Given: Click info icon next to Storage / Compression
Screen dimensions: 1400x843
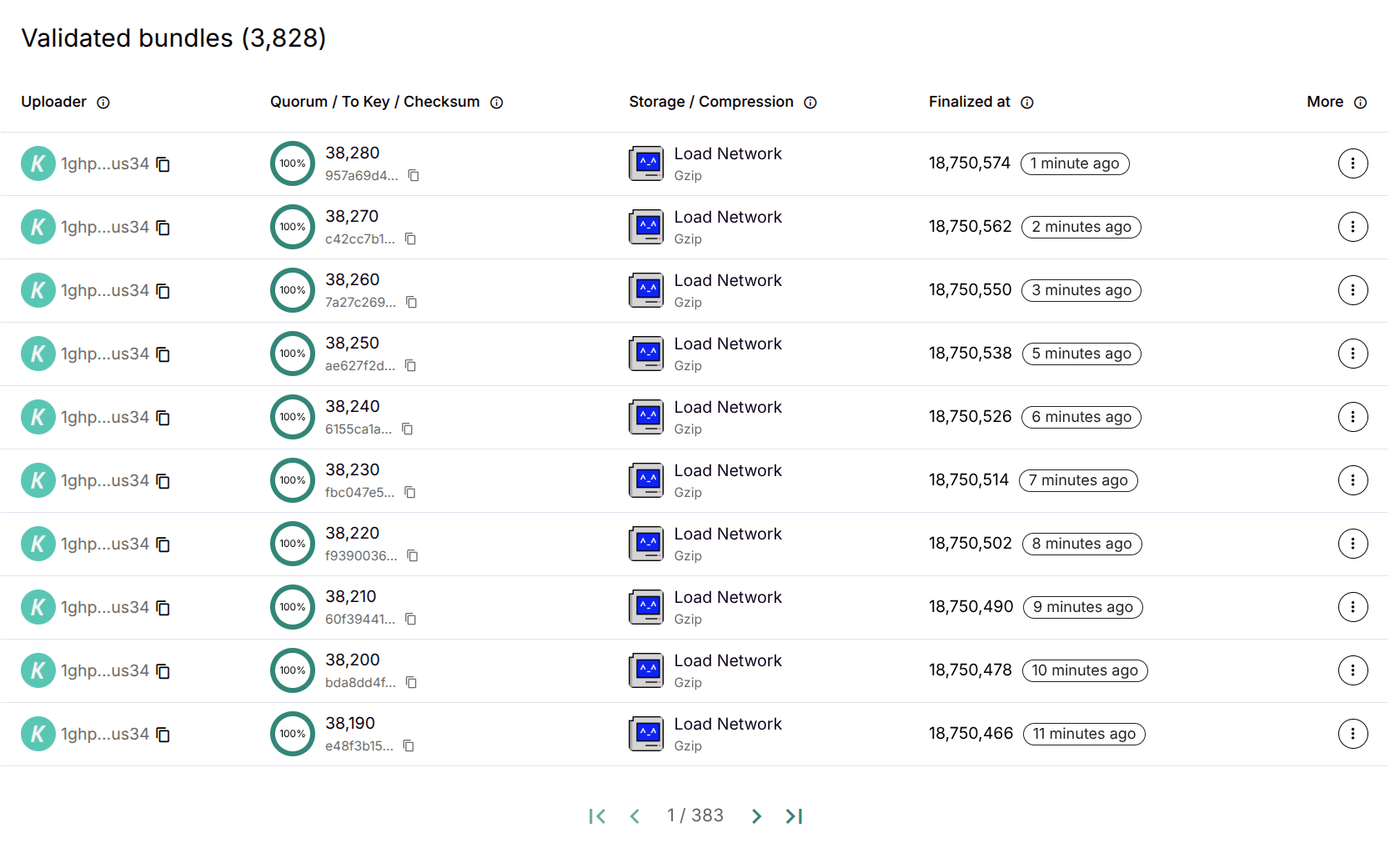Looking at the screenshot, I should click(810, 103).
